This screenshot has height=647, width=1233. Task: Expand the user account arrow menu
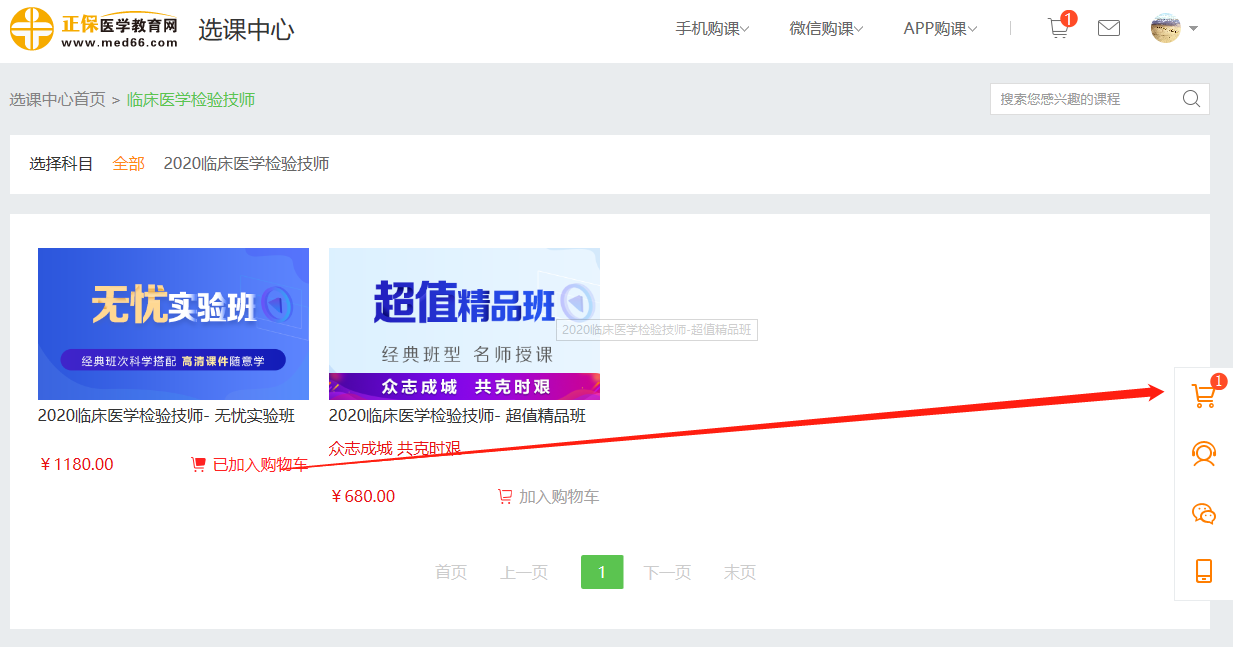click(x=1193, y=29)
